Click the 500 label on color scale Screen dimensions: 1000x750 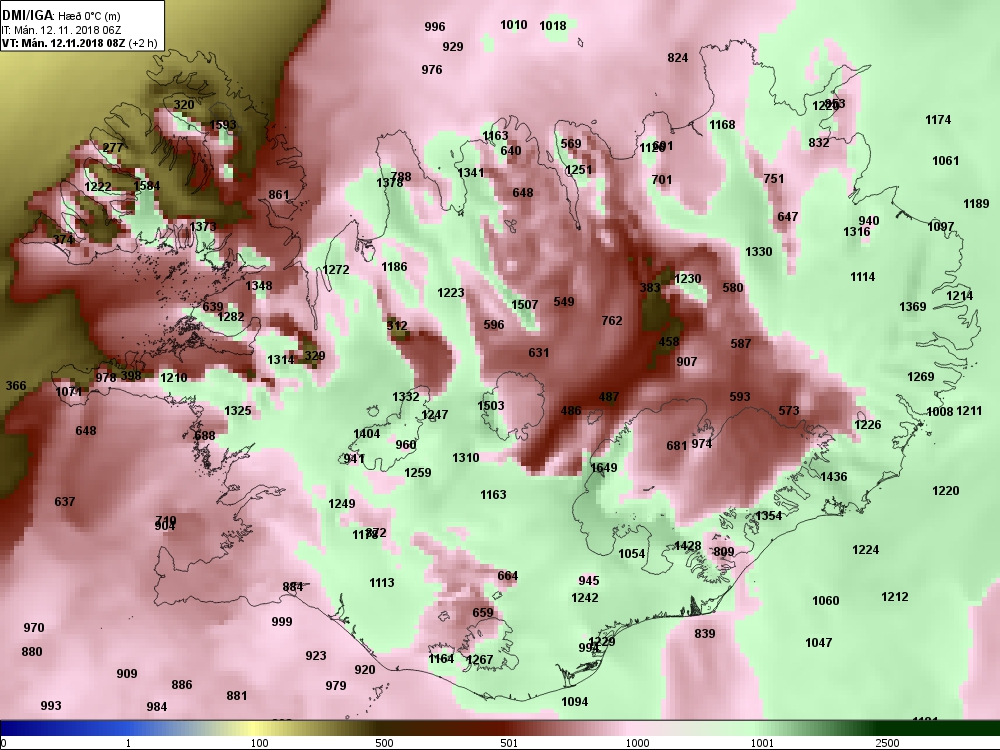click(384, 743)
